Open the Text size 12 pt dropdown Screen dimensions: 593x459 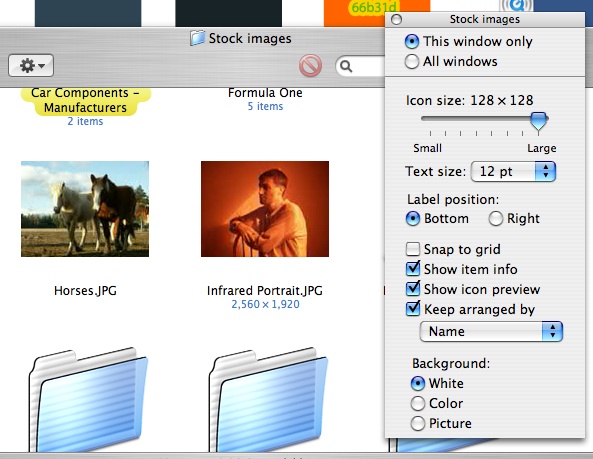point(513,172)
